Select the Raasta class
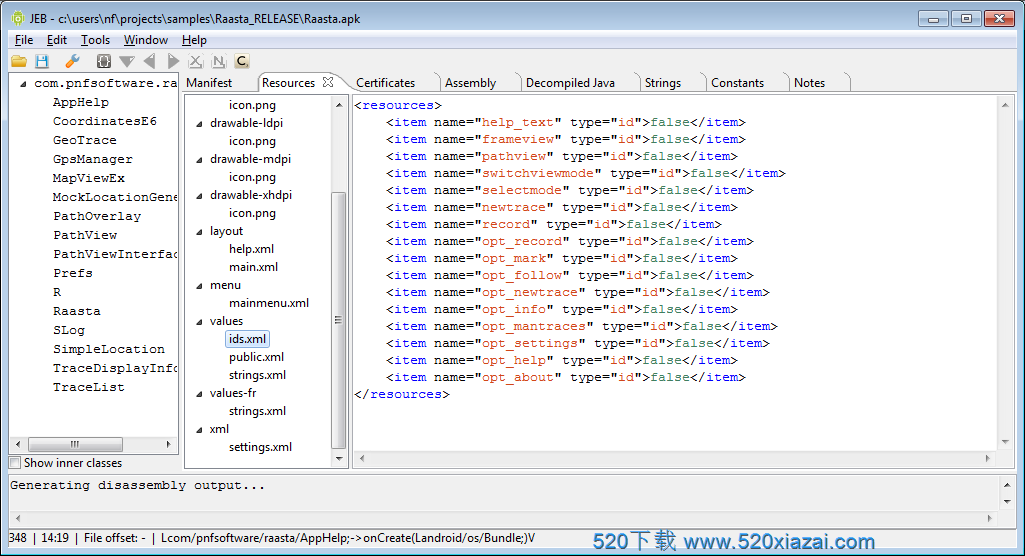The image size is (1025, 556). [x=77, y=310]
